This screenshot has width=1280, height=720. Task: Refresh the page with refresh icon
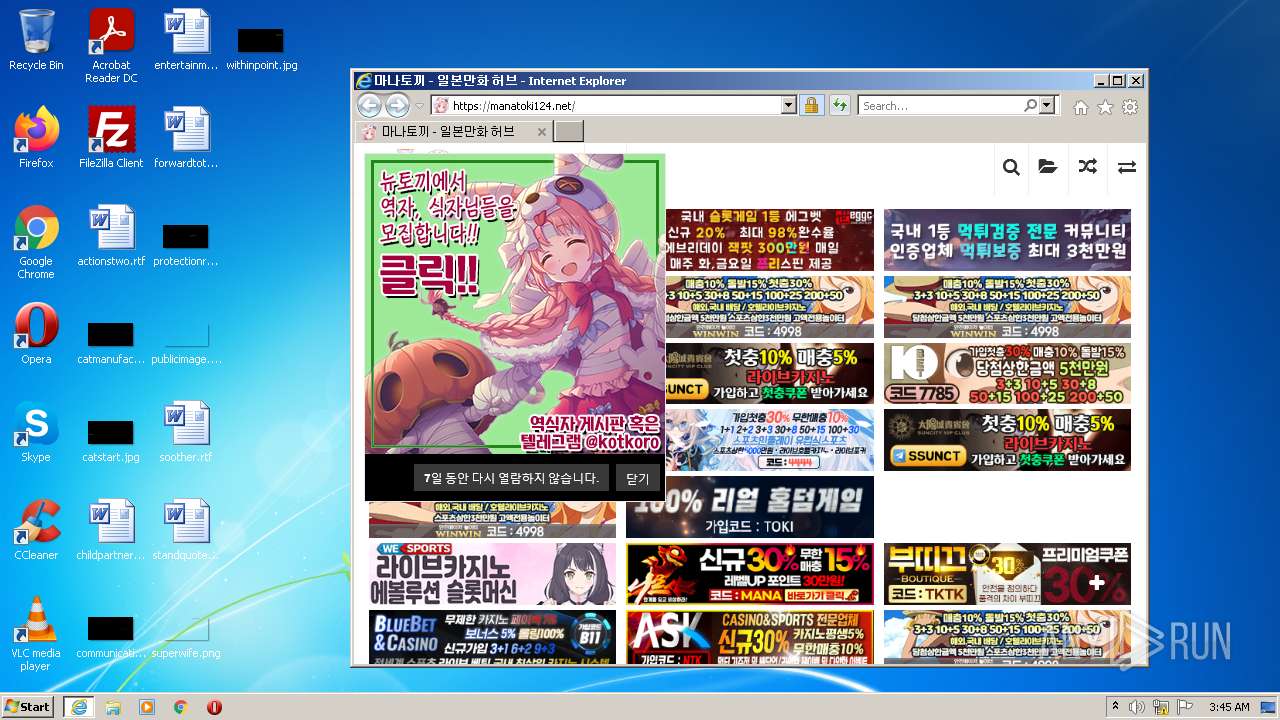(839, 105)
